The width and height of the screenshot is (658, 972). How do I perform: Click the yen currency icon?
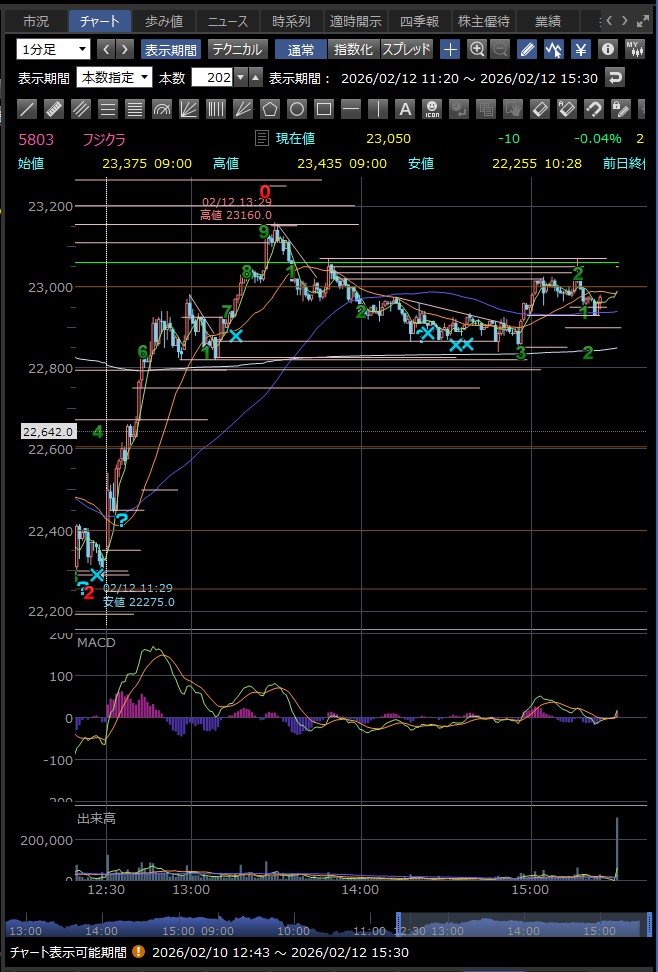[579, 49]
